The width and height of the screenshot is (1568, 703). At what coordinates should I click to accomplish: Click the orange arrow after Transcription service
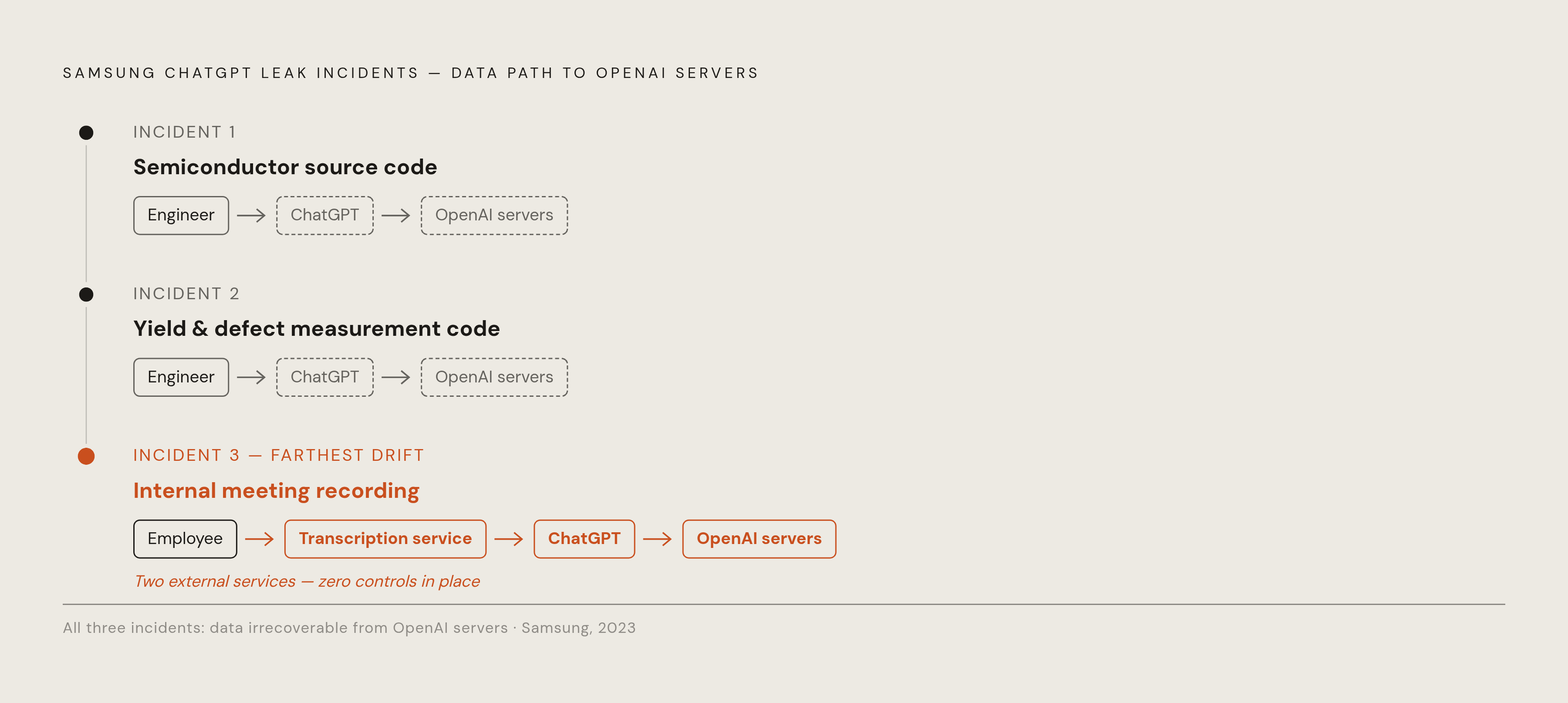click(509, 539)
